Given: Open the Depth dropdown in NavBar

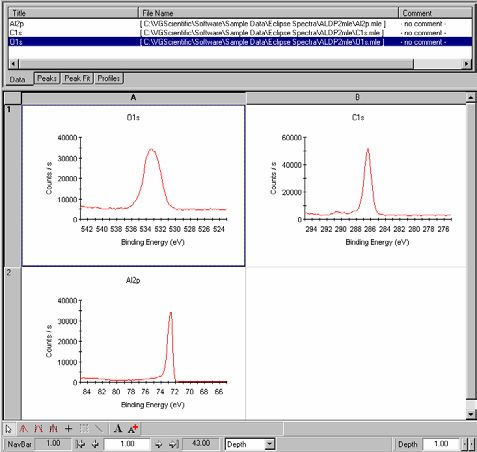Looking at the screenshot, I should [270, 444].
